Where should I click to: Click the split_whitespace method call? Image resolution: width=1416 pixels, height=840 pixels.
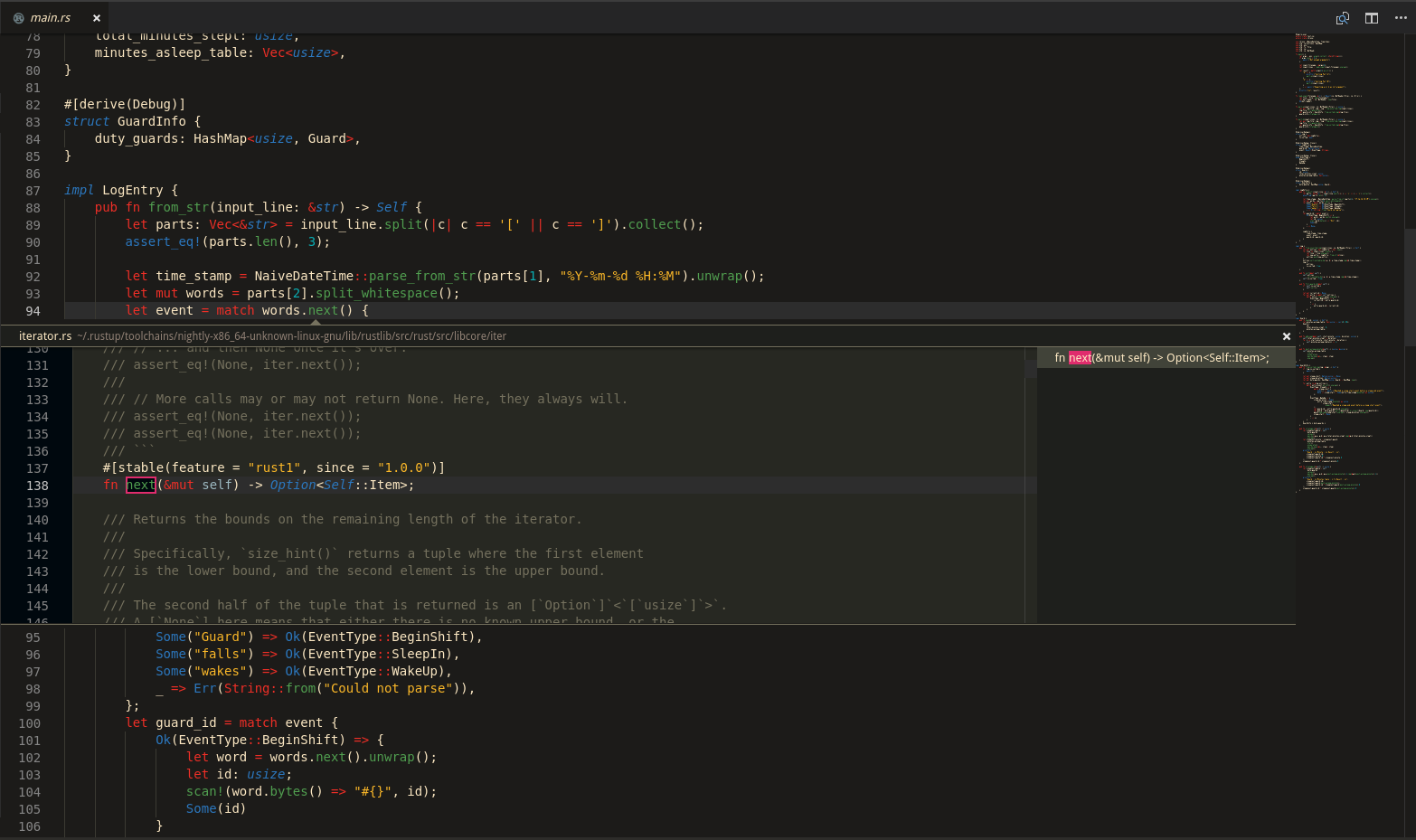coord(377,294)
